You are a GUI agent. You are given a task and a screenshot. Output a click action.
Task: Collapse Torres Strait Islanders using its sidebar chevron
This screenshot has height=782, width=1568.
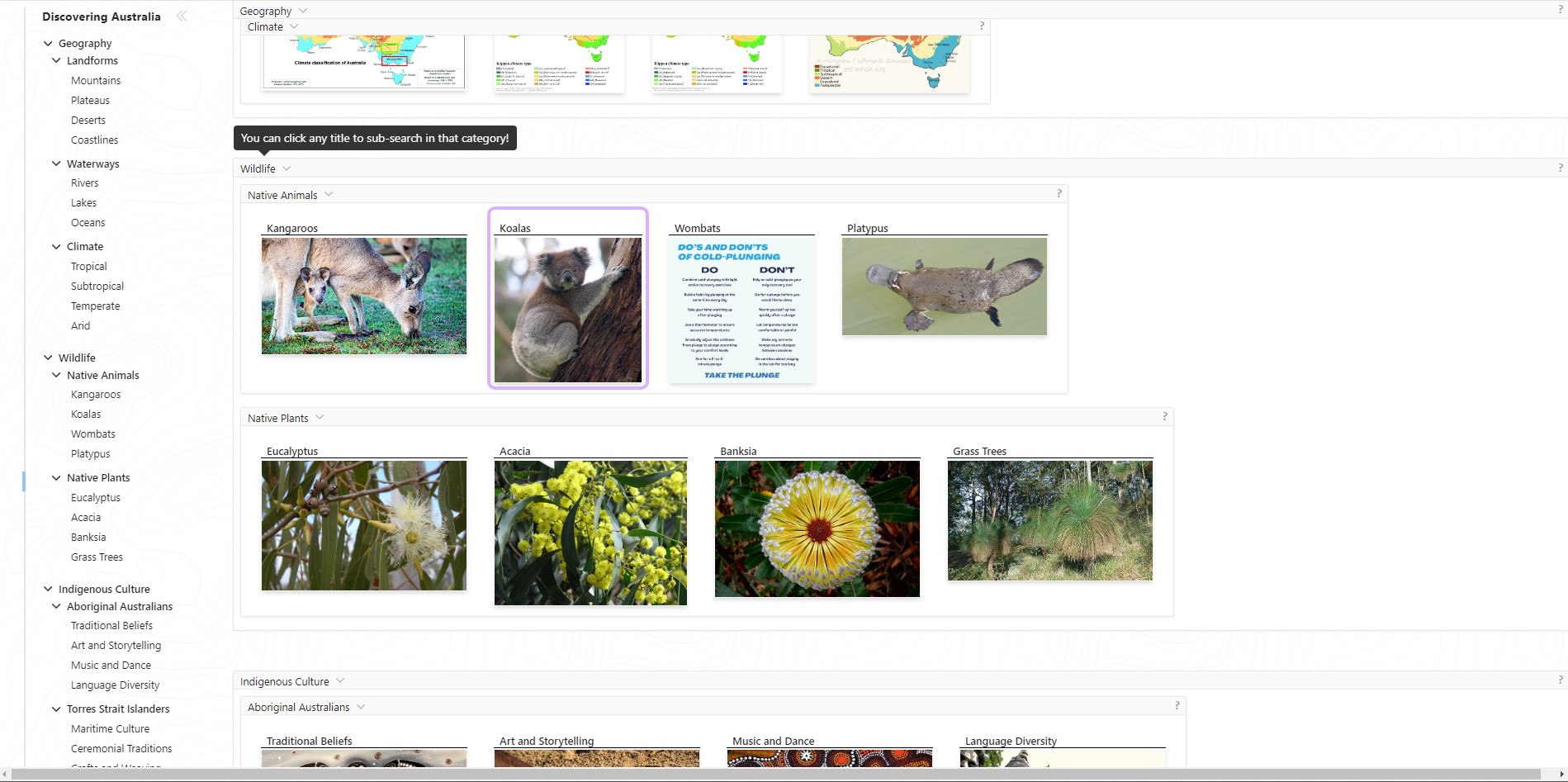click(56, 709)
